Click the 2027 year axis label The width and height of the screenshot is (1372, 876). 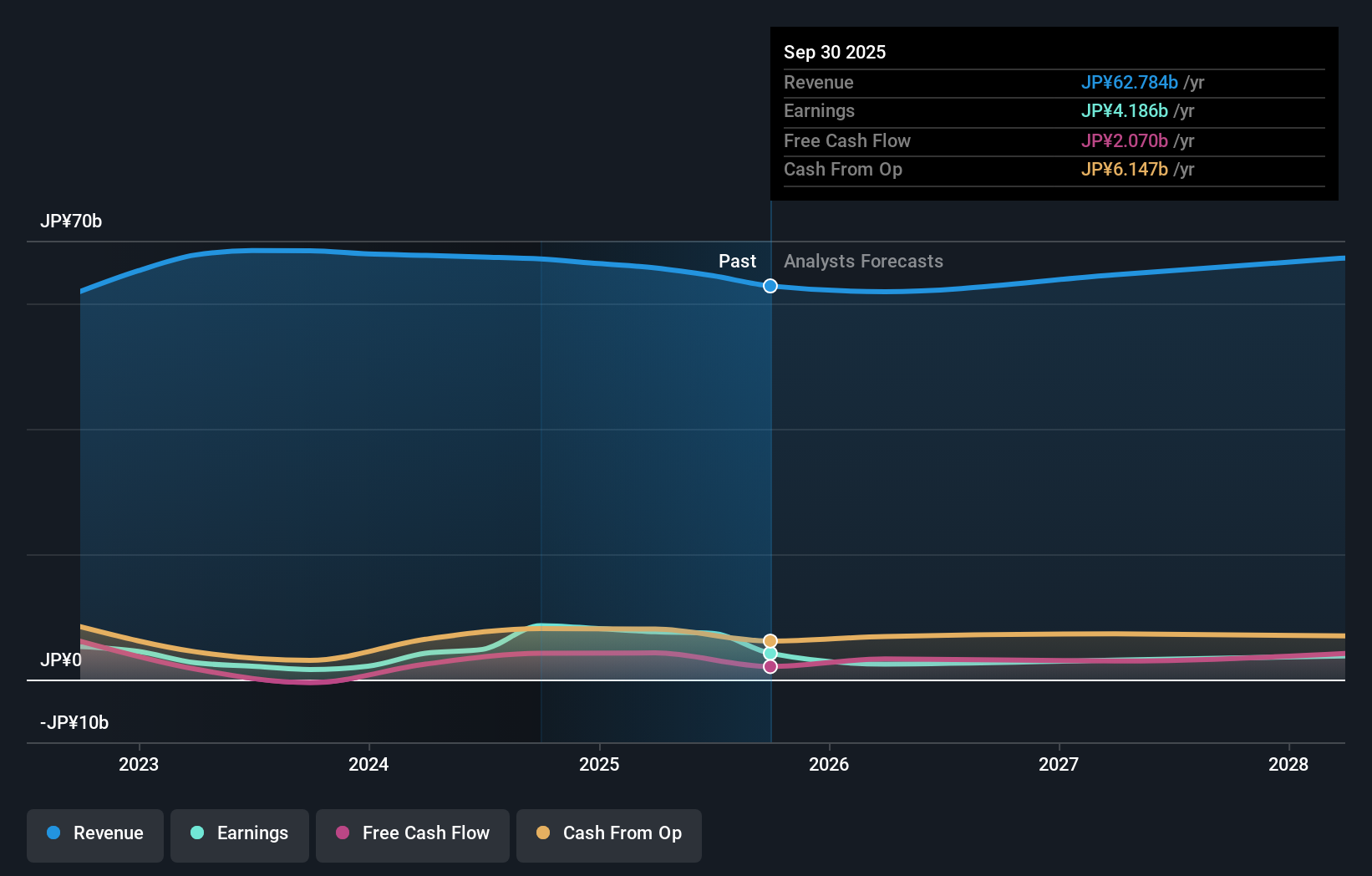(1058, 764)
